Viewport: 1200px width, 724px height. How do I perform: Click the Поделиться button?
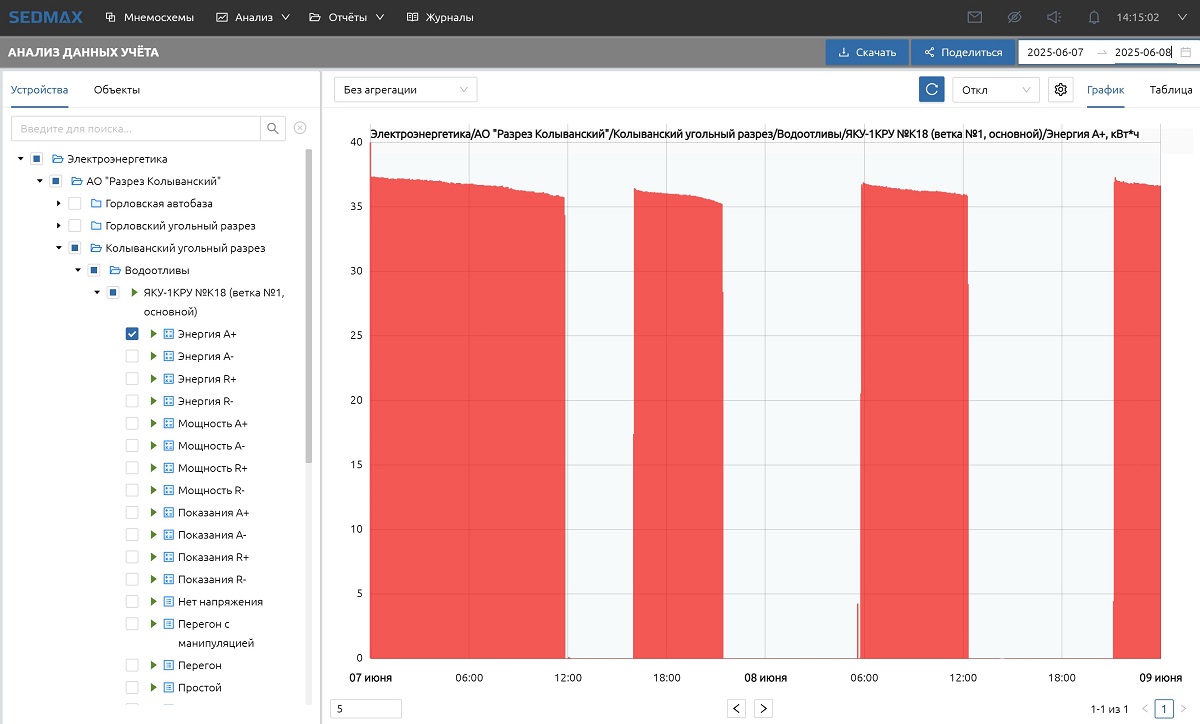click(962, 52)
